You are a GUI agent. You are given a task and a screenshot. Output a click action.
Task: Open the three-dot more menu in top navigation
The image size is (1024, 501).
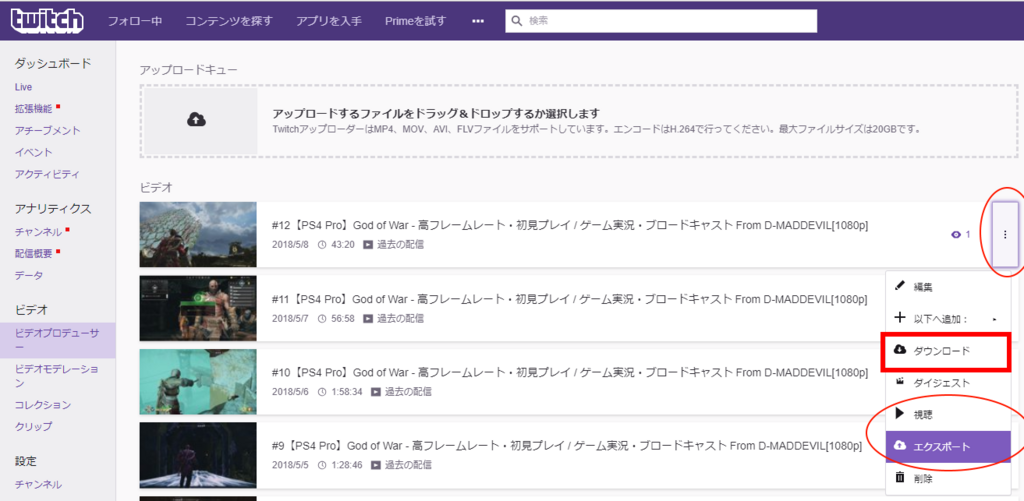[478, 21]
